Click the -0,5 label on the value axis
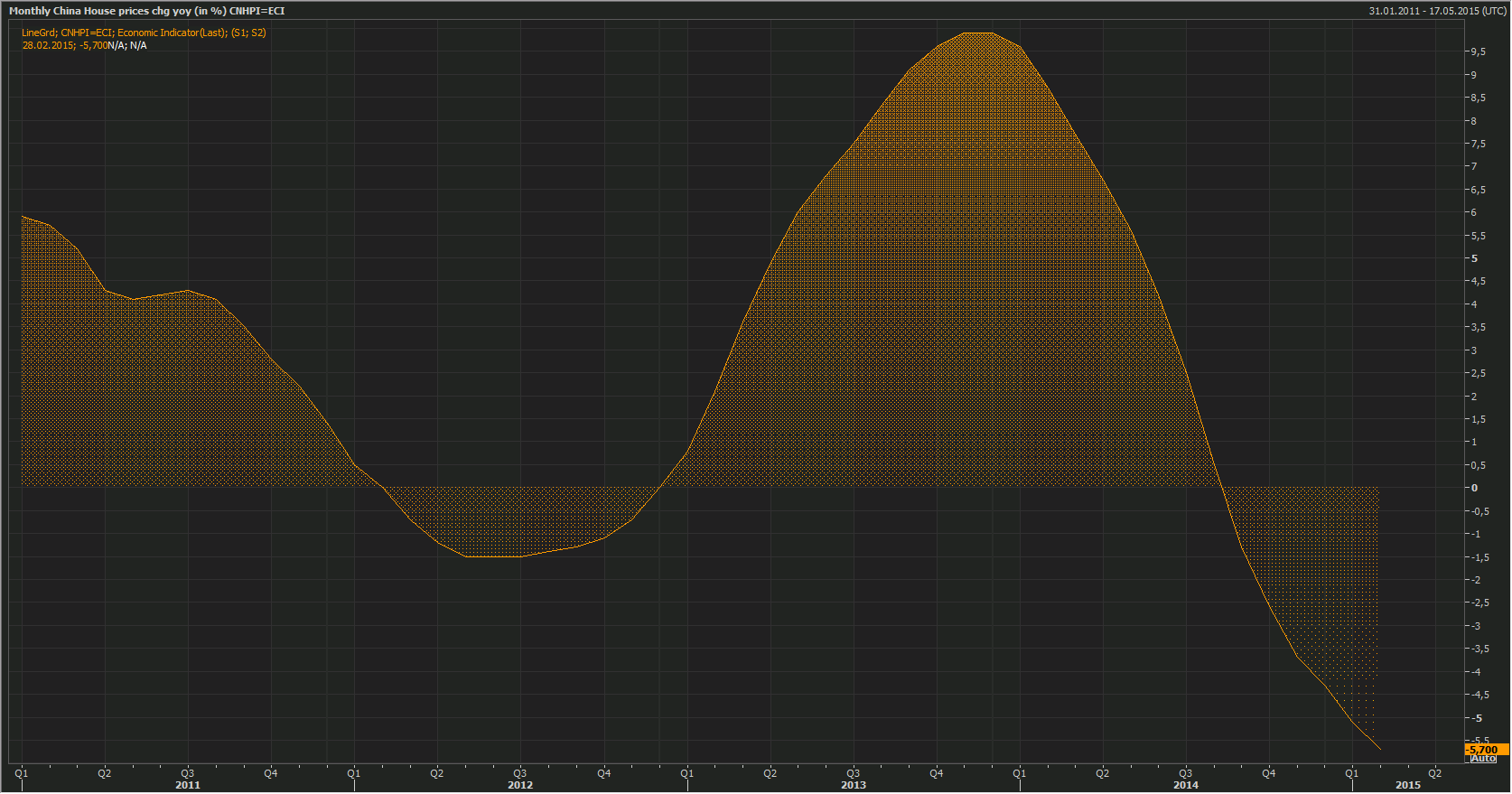The width and height of the screenshot is (1512, 794). tap(1479, 511)
